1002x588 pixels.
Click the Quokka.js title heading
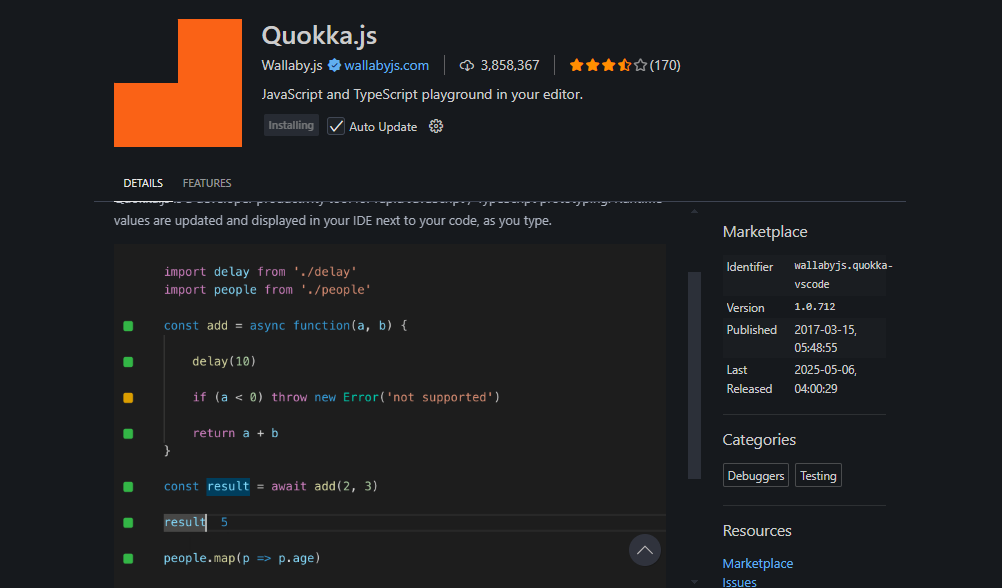tap(320, 36)
